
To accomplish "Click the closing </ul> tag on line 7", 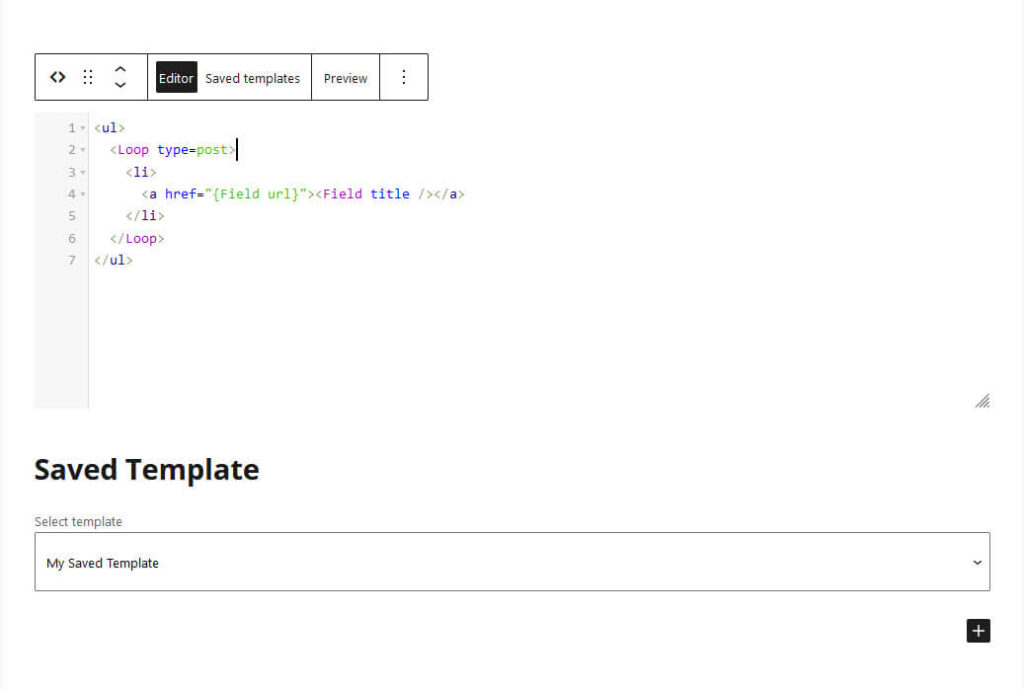I will click(x=114, y=260).
